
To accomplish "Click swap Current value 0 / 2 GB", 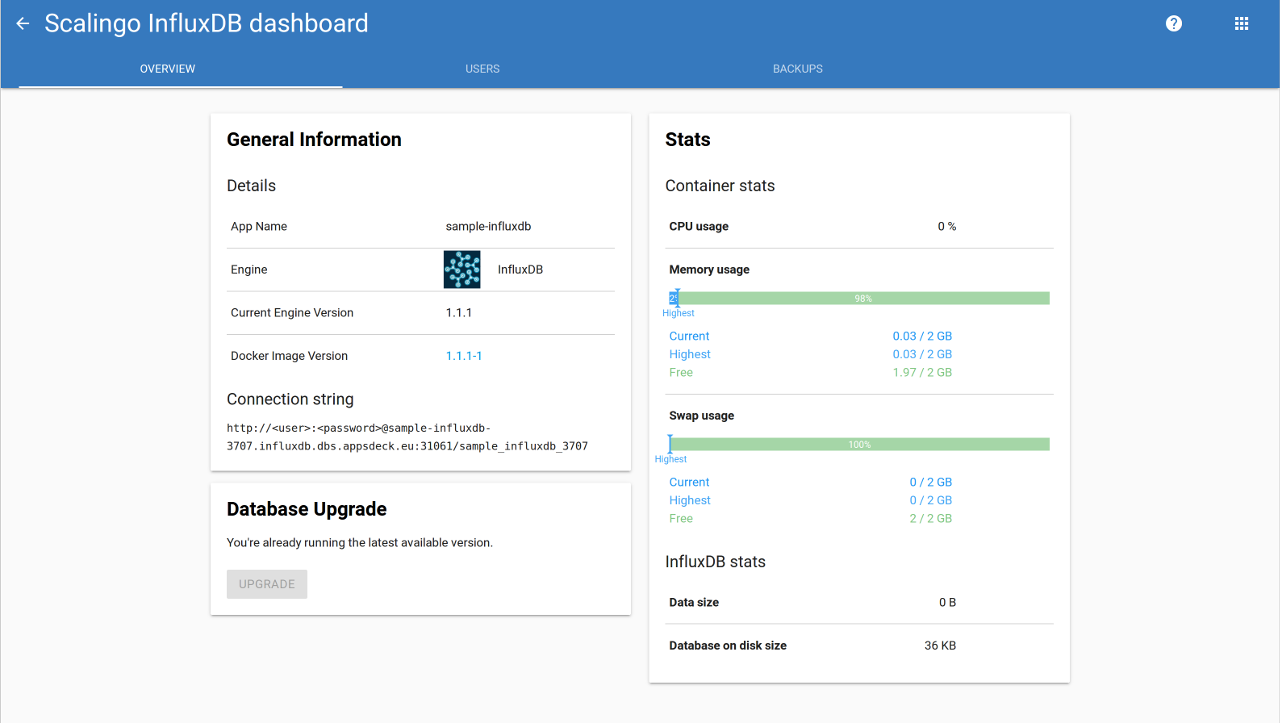I will (x=931, y=483).
